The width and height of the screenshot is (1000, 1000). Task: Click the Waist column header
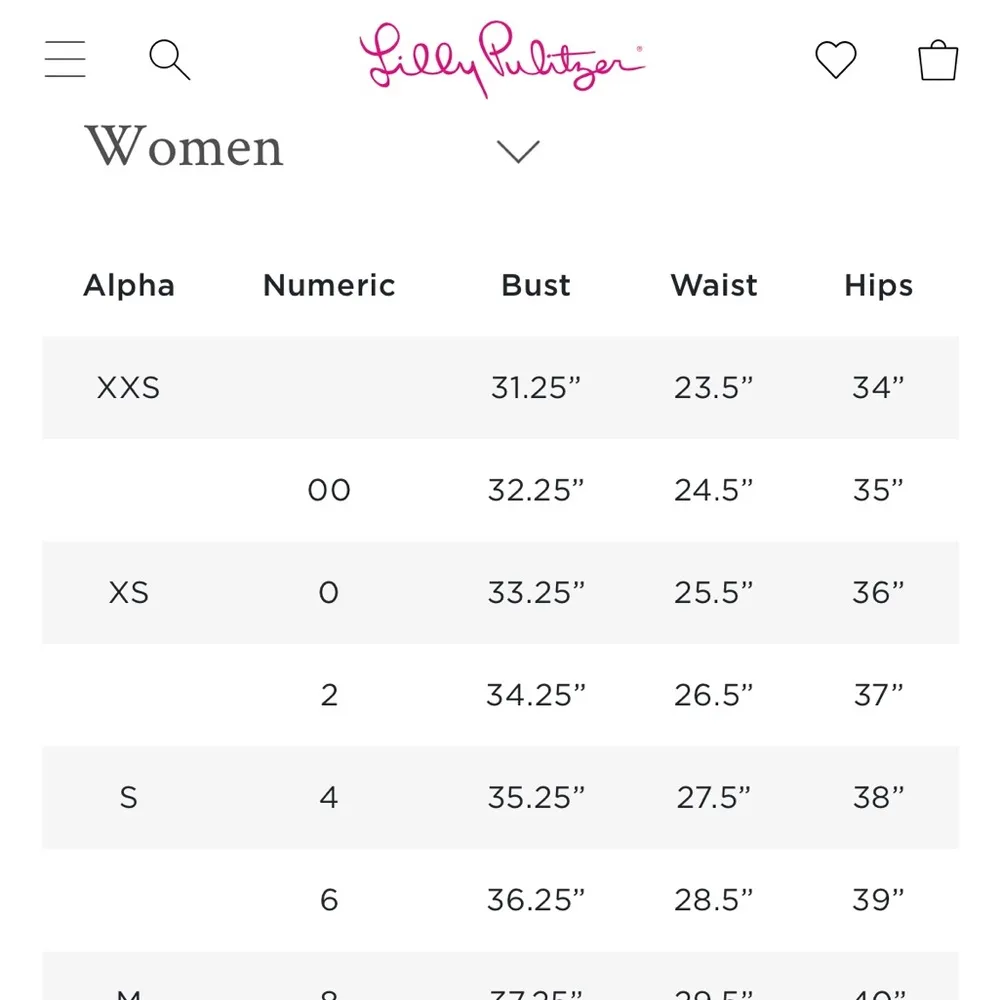click(x=714, y=286)
